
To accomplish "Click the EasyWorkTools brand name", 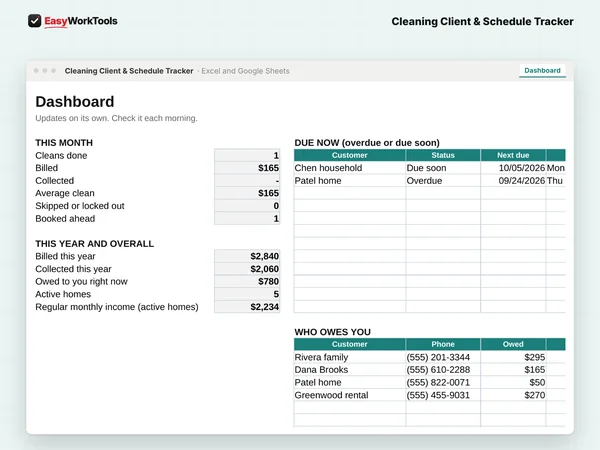I will tap(81, 21).
